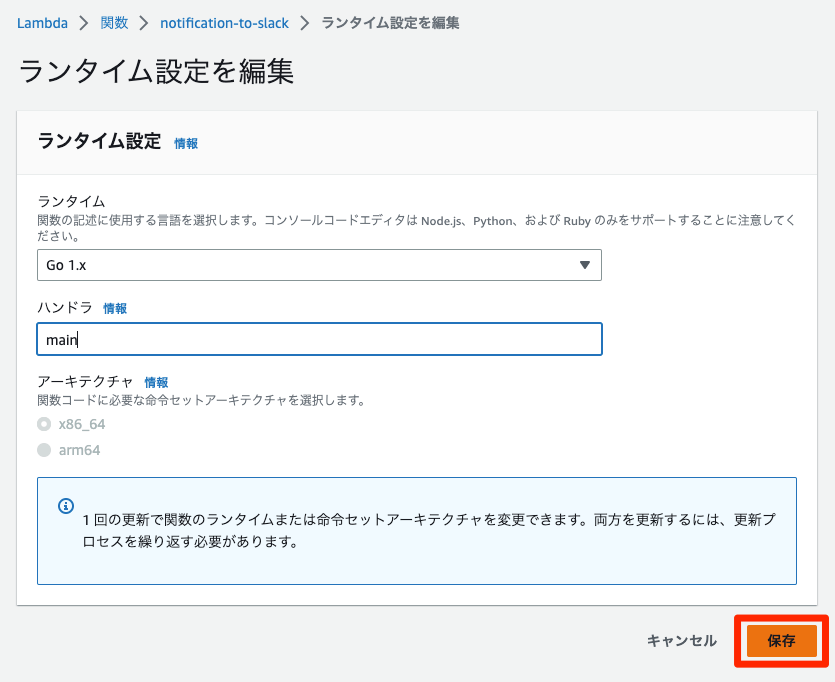Select the x86_64 architecture radio button
This screenshot has width=835, height=682.
pyautogui.click(x=44, y=424)
